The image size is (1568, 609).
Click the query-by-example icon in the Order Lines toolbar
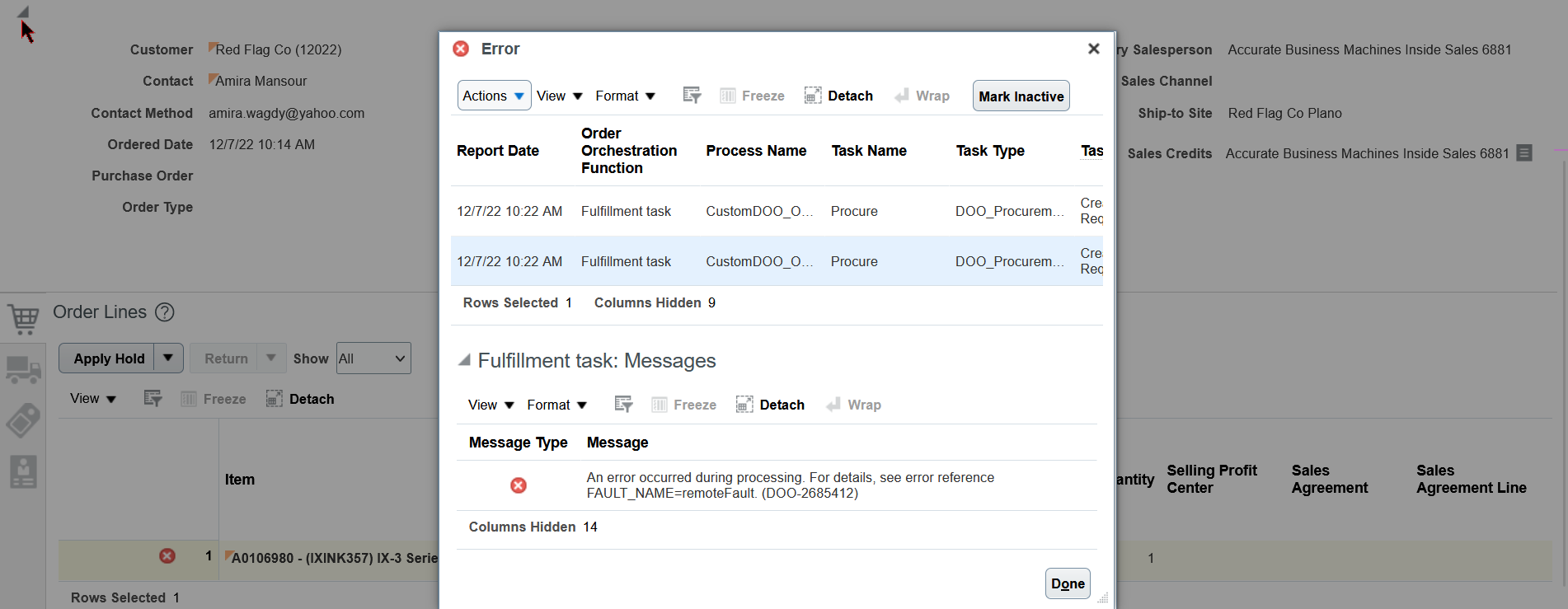tap(153, 399)
